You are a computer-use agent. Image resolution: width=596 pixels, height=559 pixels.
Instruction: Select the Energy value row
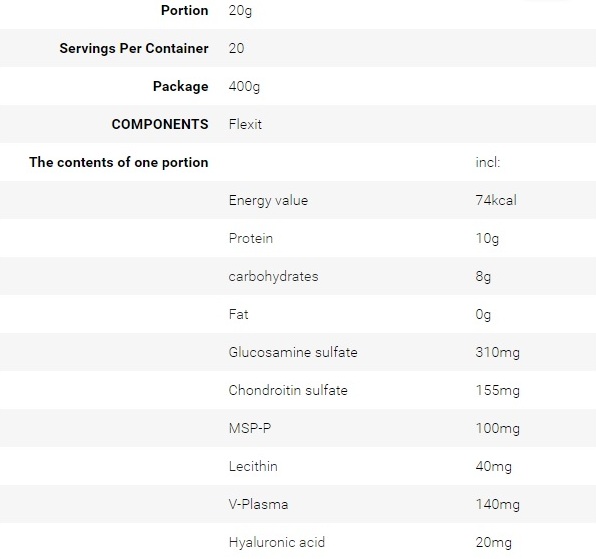[x=298, y=200]
